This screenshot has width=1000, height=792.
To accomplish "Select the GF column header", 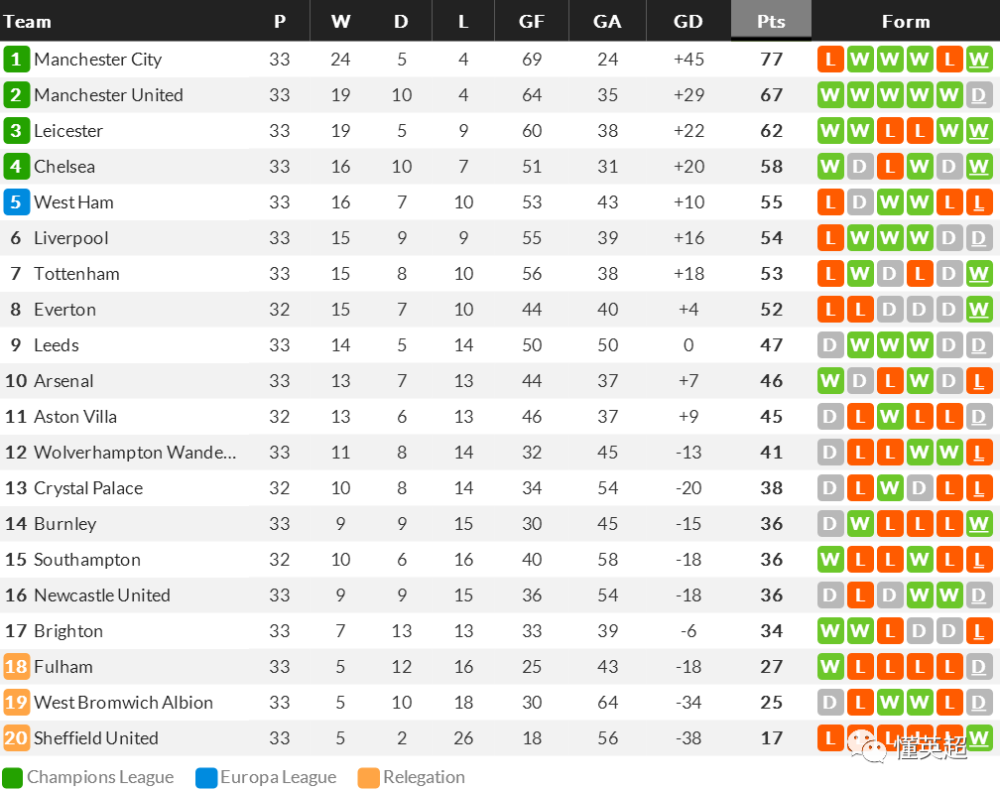I will click(x=531, y=21).
